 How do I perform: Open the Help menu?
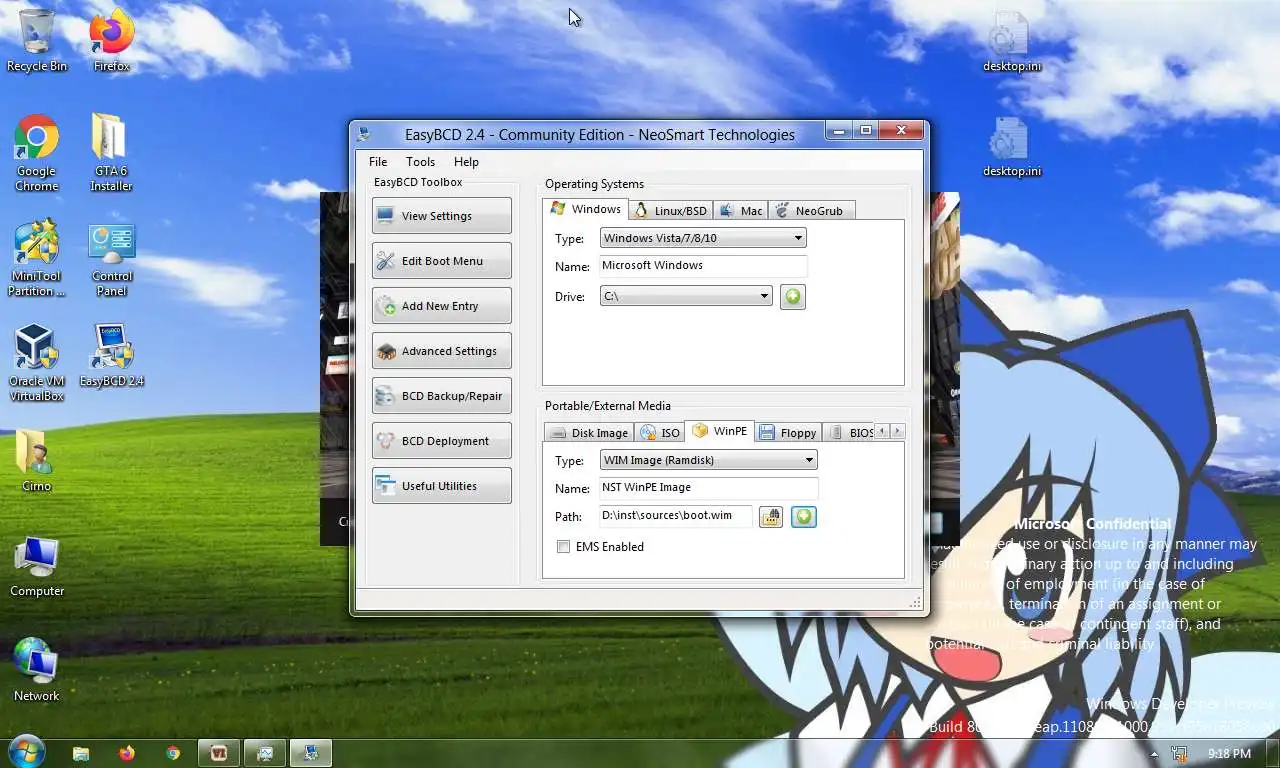point(466,162)
